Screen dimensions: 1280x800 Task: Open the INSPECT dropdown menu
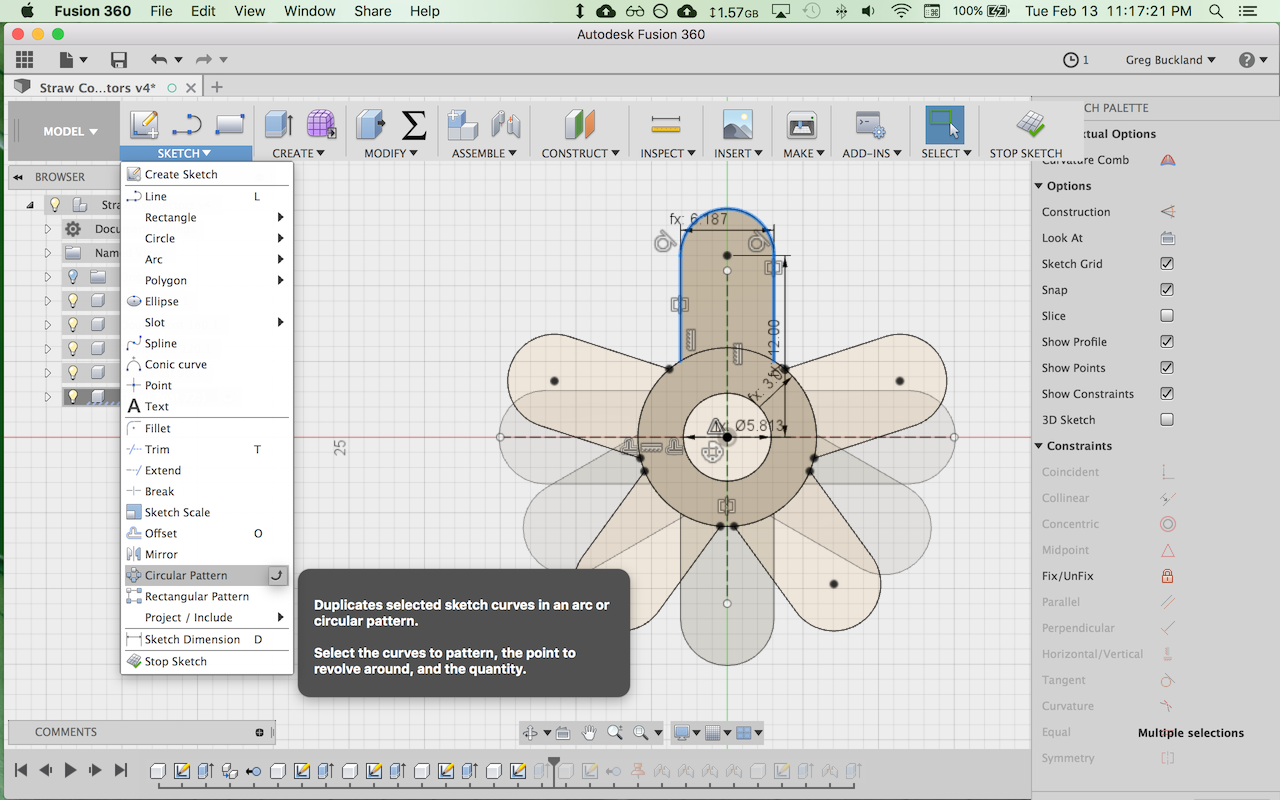667,153
